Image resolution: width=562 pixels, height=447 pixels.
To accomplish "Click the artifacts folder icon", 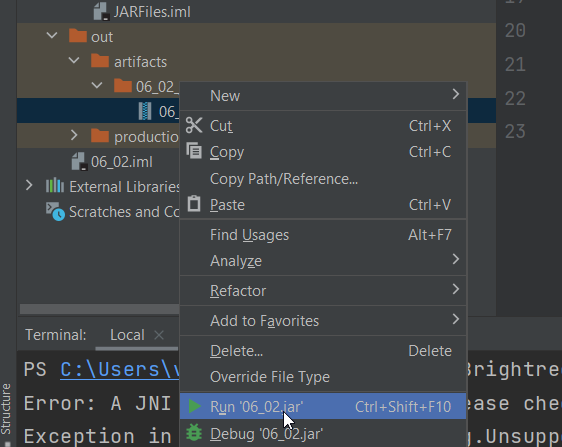I will [100, 61].
